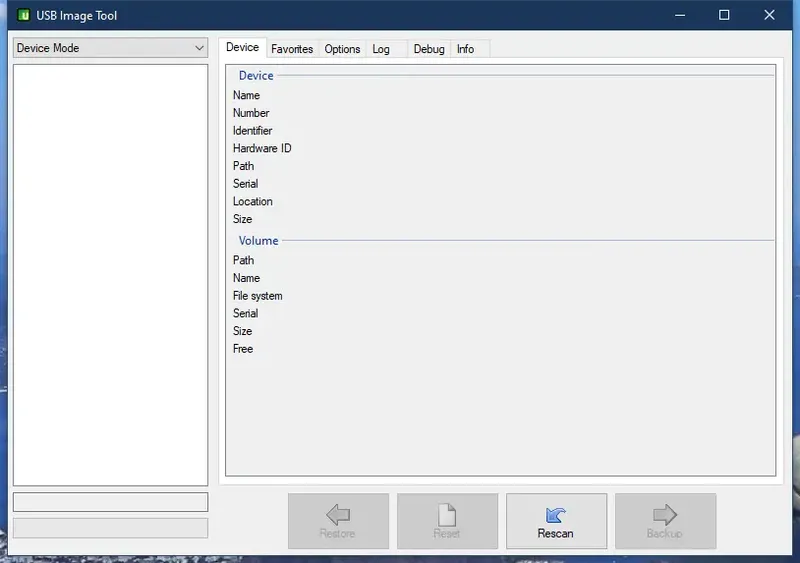
Task: Close the USB Image Tool window
Action: pos(769,15)
